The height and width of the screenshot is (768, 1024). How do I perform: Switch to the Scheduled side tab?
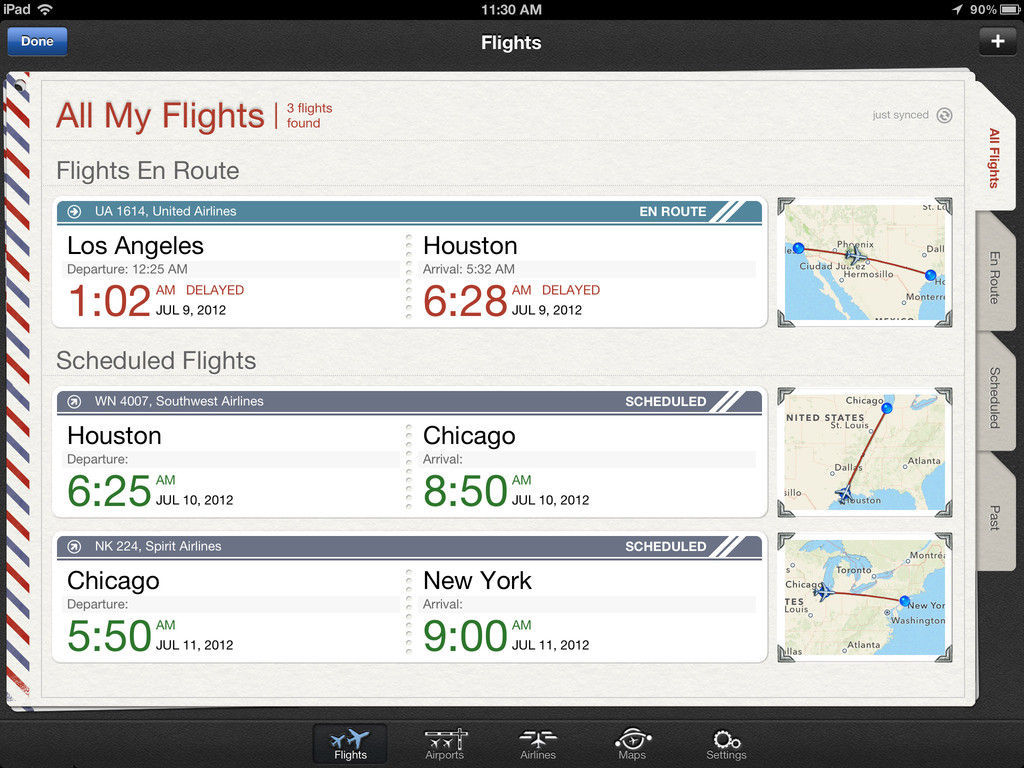pos(995,397)
